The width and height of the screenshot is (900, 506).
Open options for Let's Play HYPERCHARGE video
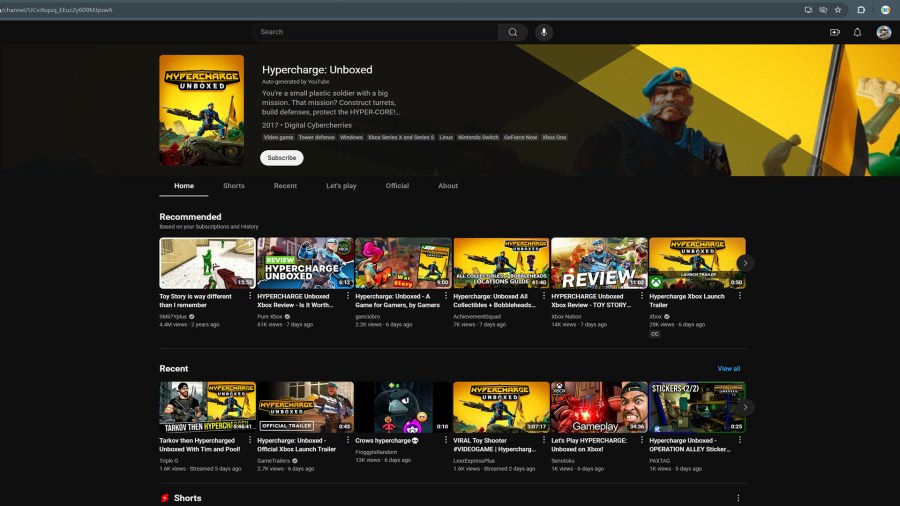(642, 440)
